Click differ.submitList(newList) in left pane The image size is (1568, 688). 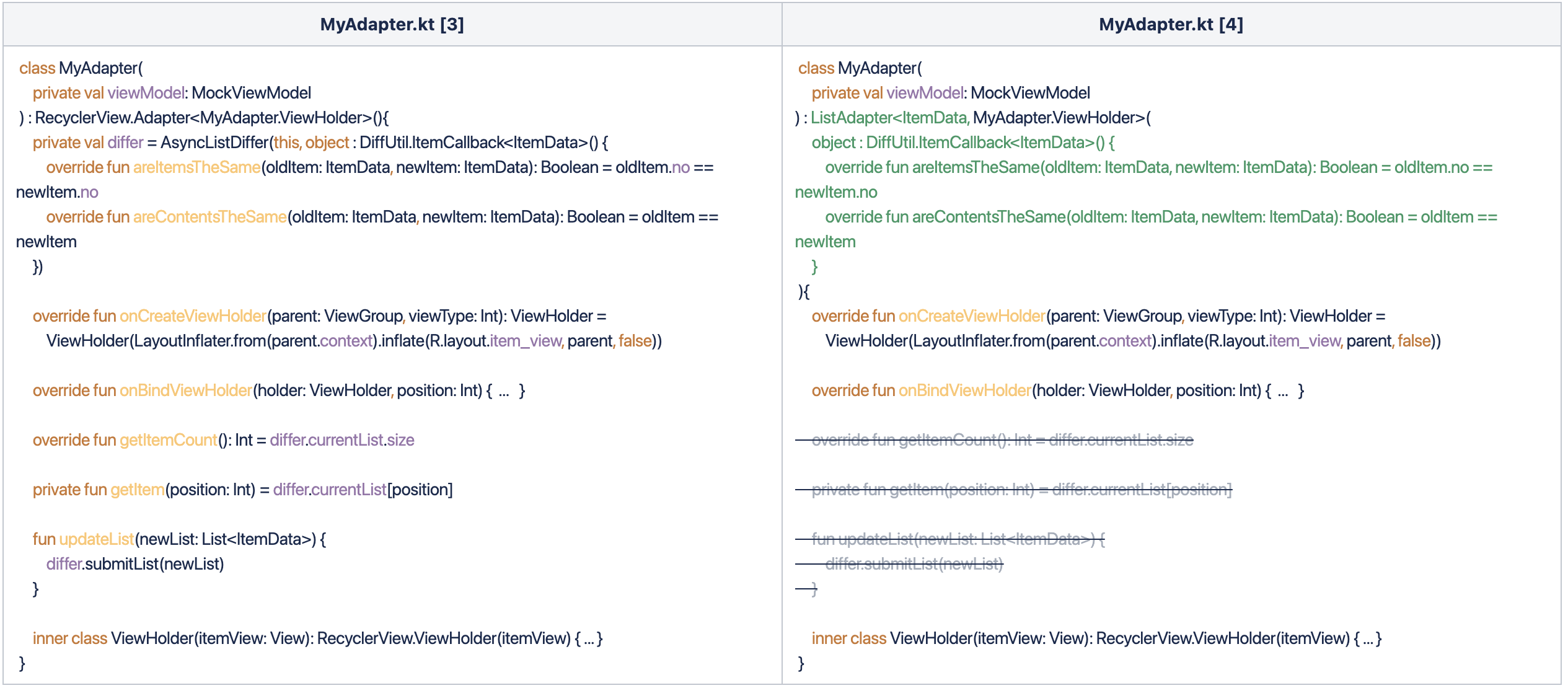[135, 564]
